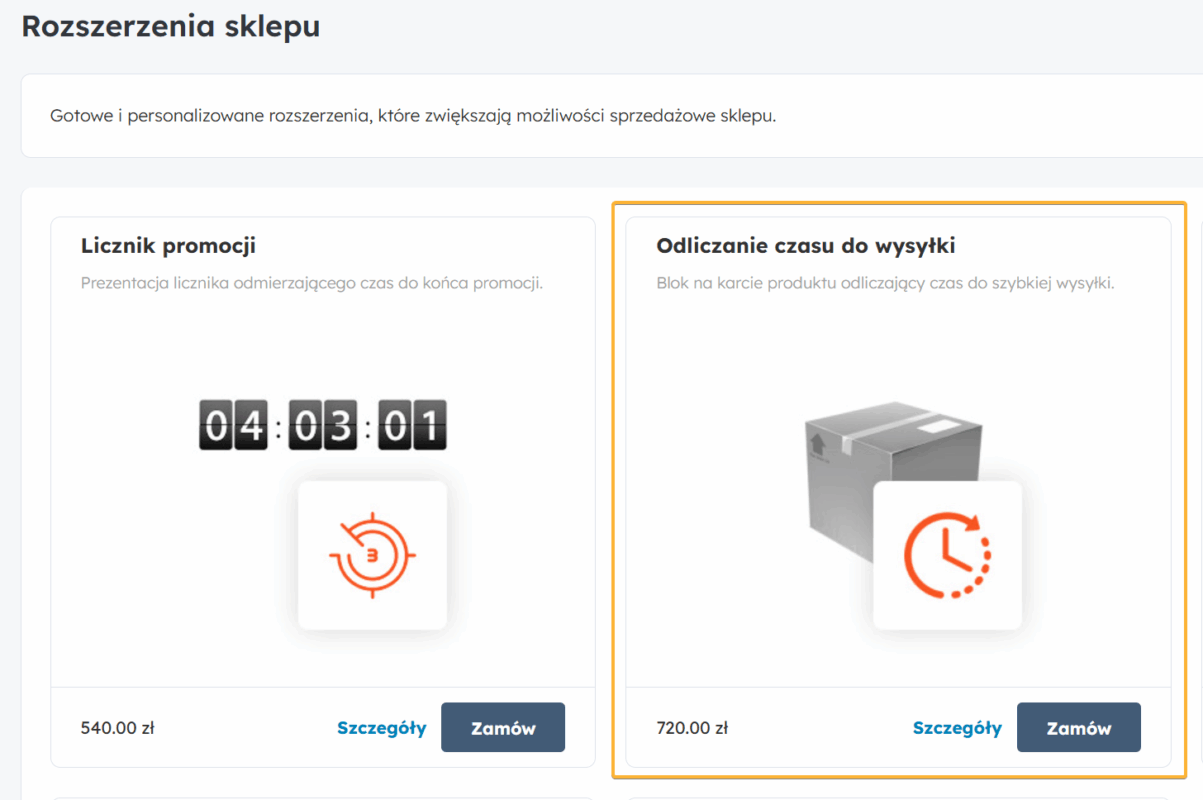Open Szczegóły for Licznik promocji
Image resolution: width=1203 pixels, height=800 pixels.
pos(381,728)
